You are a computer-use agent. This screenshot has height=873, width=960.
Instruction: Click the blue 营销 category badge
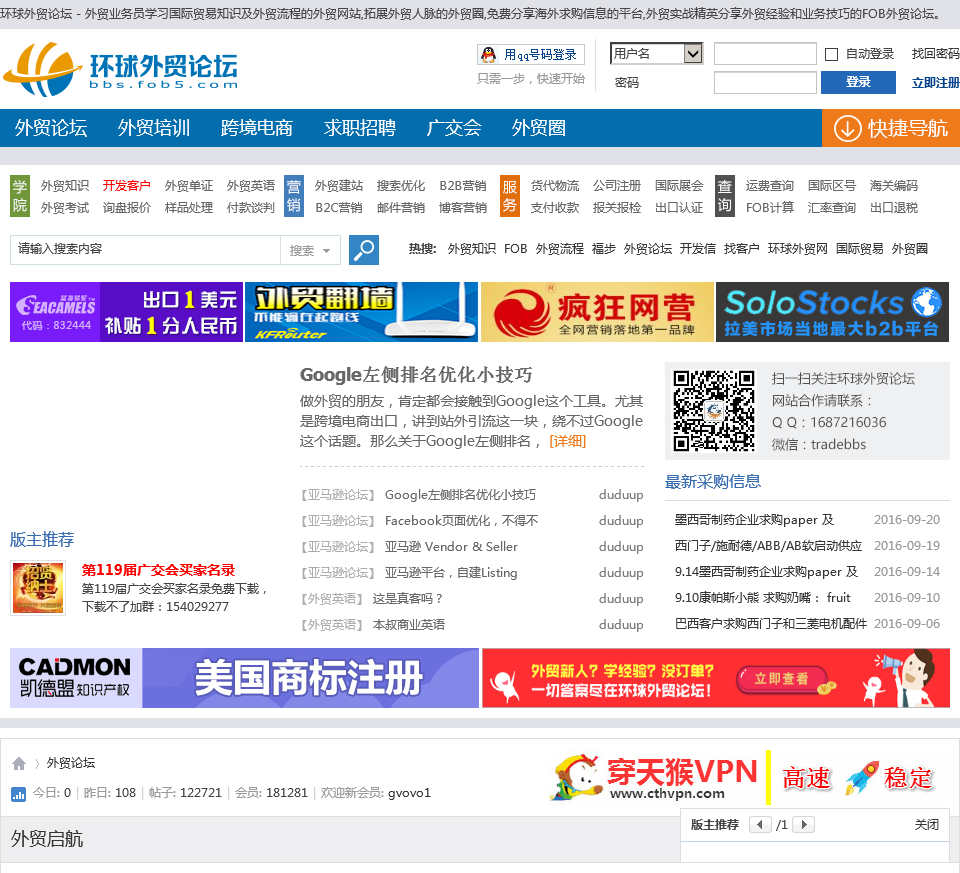(x=294, y=196)
